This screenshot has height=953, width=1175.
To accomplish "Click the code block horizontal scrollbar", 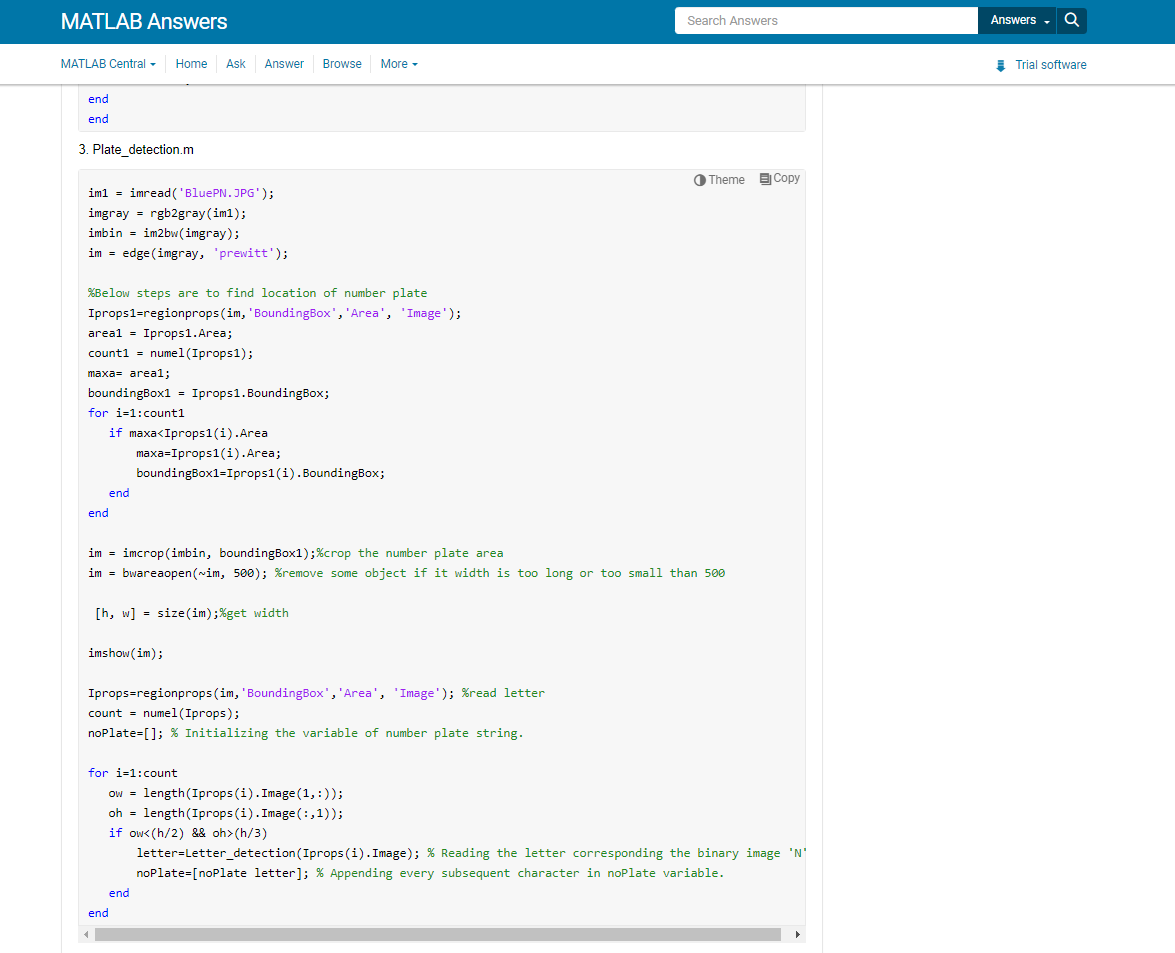I will [x=438, y=934].
